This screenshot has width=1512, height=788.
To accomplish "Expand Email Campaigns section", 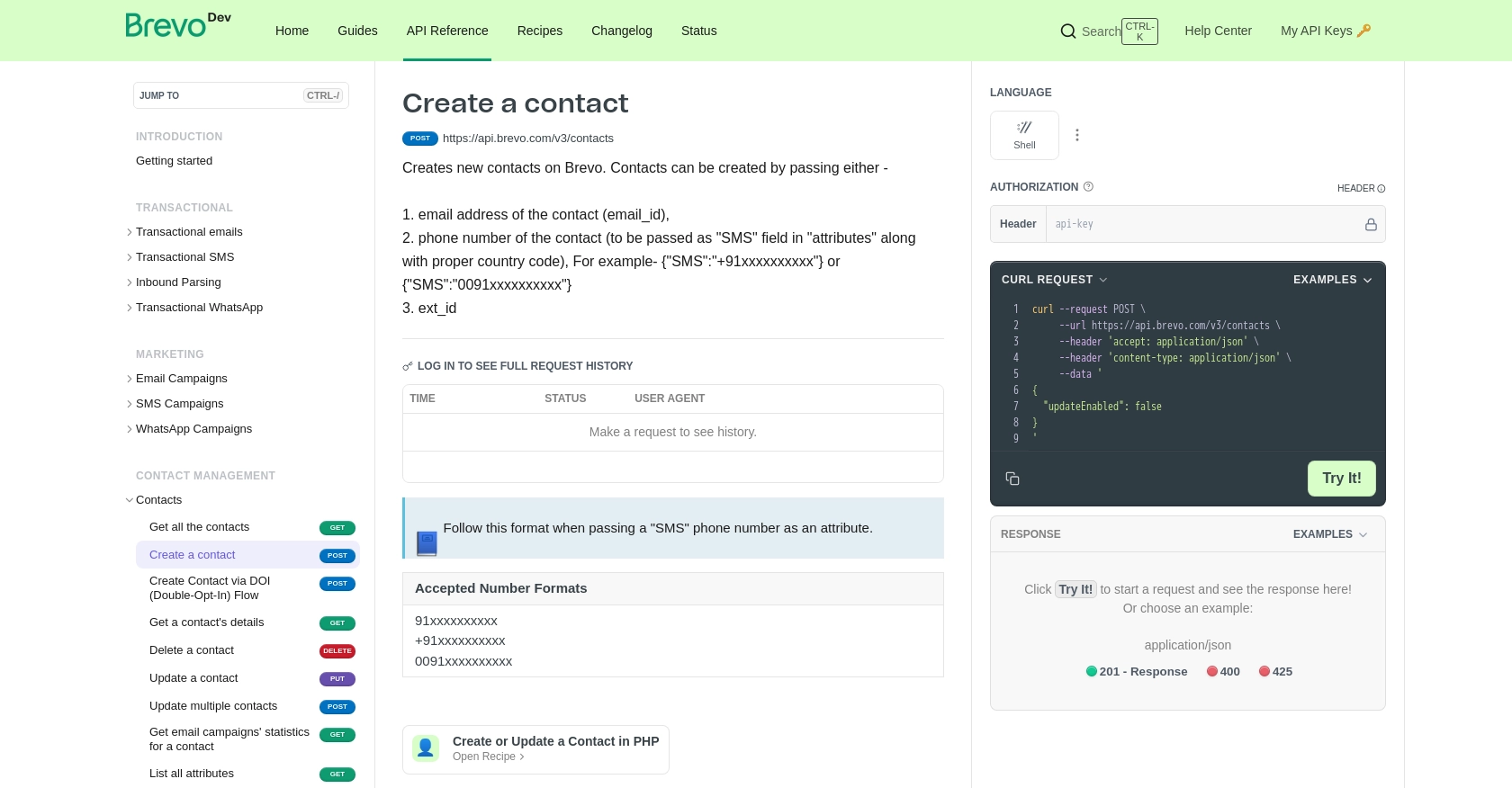I will coord(130,379).
